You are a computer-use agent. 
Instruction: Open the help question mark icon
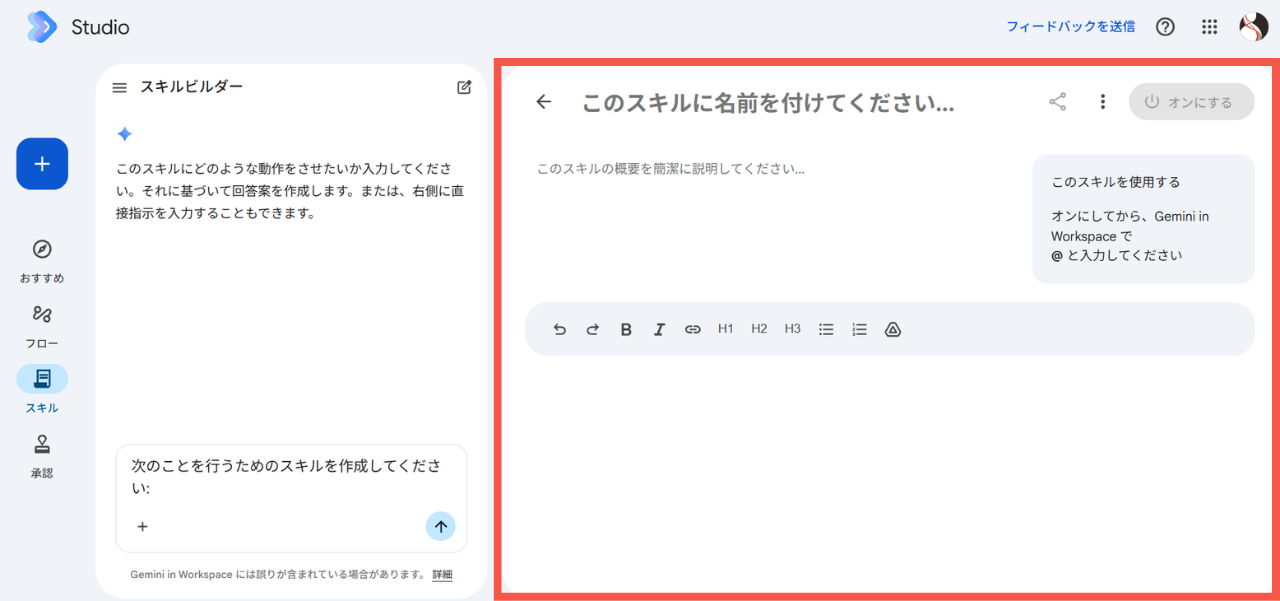[x=1165, y=27]
